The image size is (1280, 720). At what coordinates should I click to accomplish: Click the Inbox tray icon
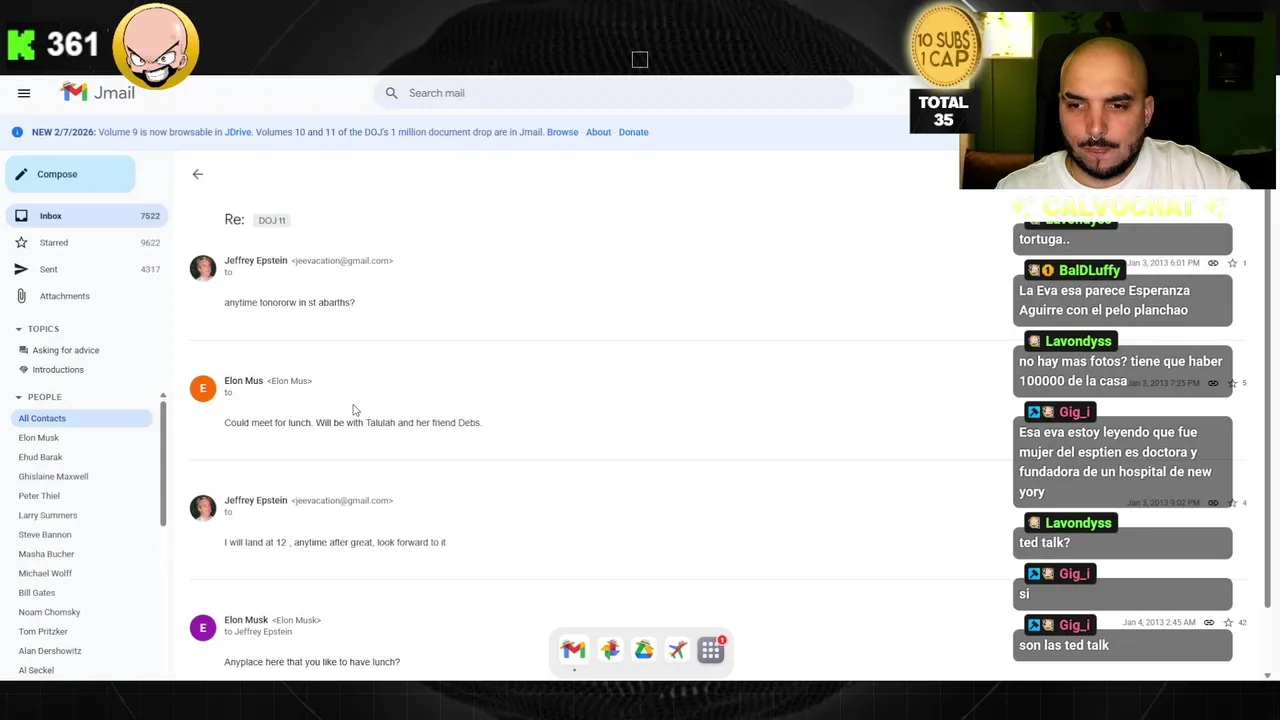click(21, 216)
